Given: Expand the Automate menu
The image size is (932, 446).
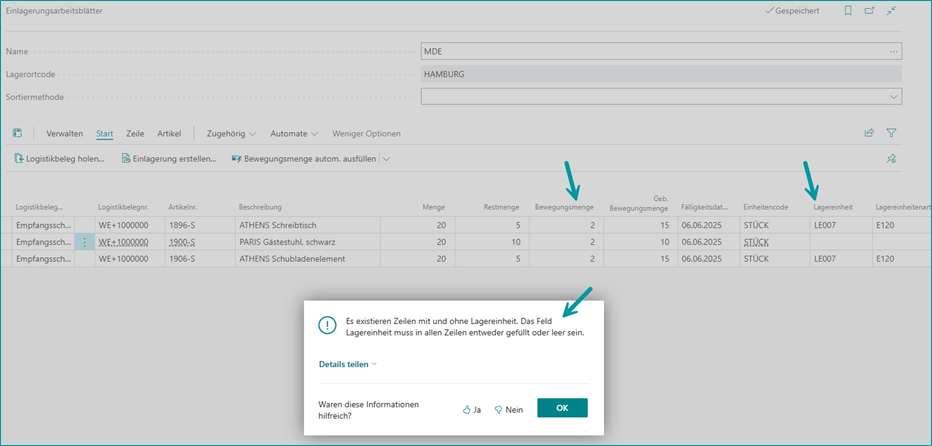Looking at the screenshot, I should click(295, 133).
